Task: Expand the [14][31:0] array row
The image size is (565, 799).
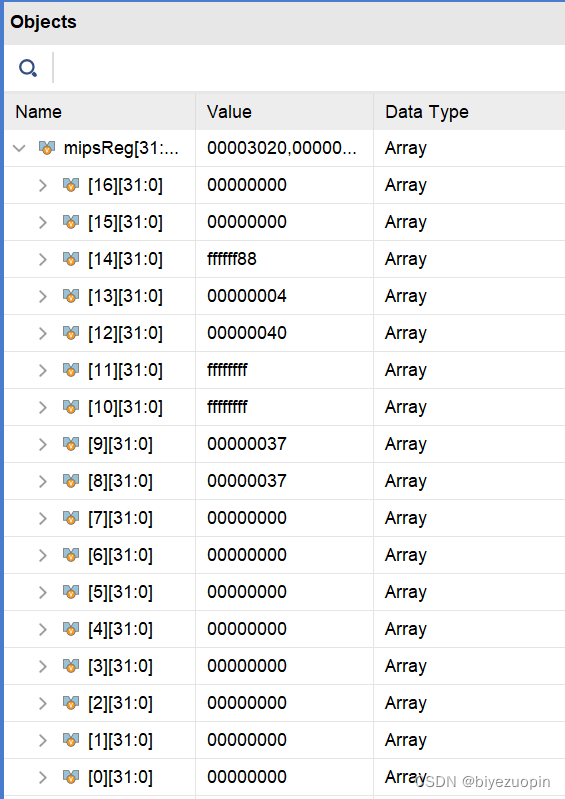Action: coord(43,259)
